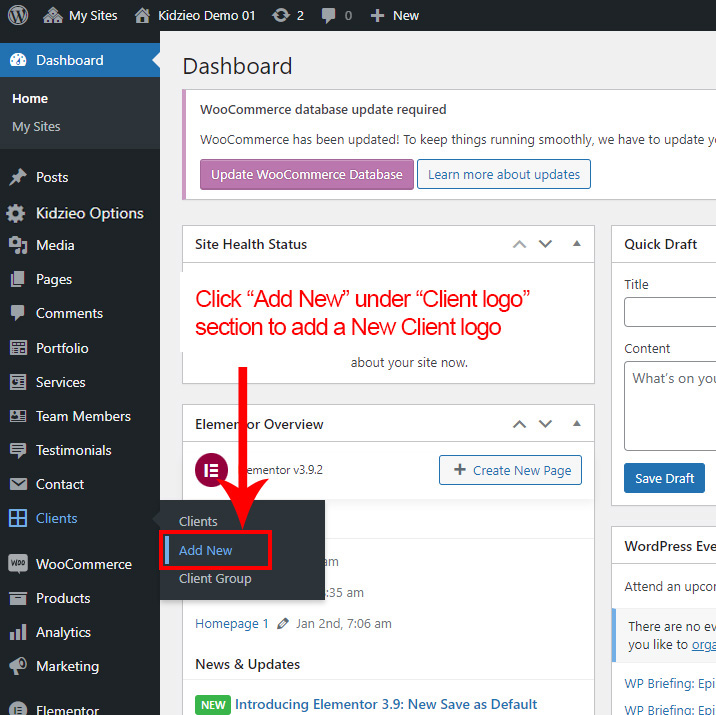Click Update WooCommerce Database button
Viewport: 716px width, 715px height.
306,174
